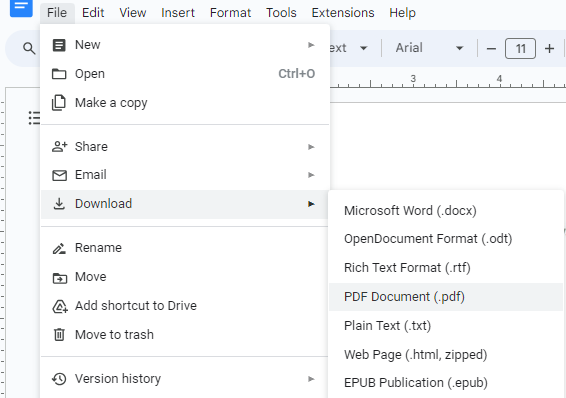Download as Microsoft Word (.docx)

[x=446, y=211]
